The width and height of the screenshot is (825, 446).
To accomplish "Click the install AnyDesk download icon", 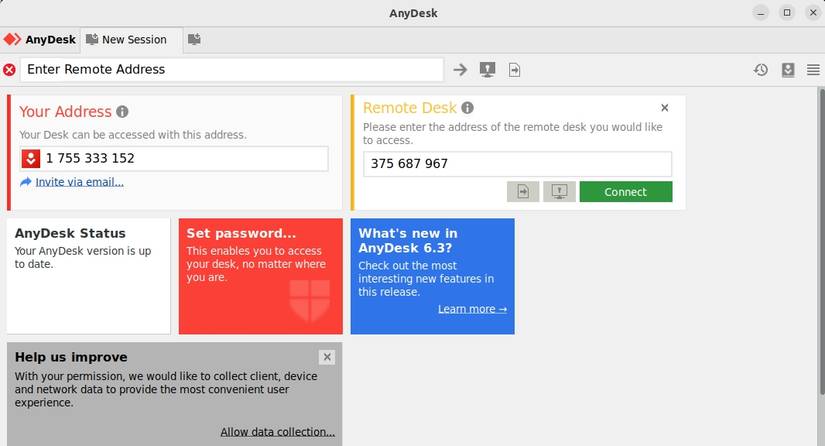I will pos(788,70).
